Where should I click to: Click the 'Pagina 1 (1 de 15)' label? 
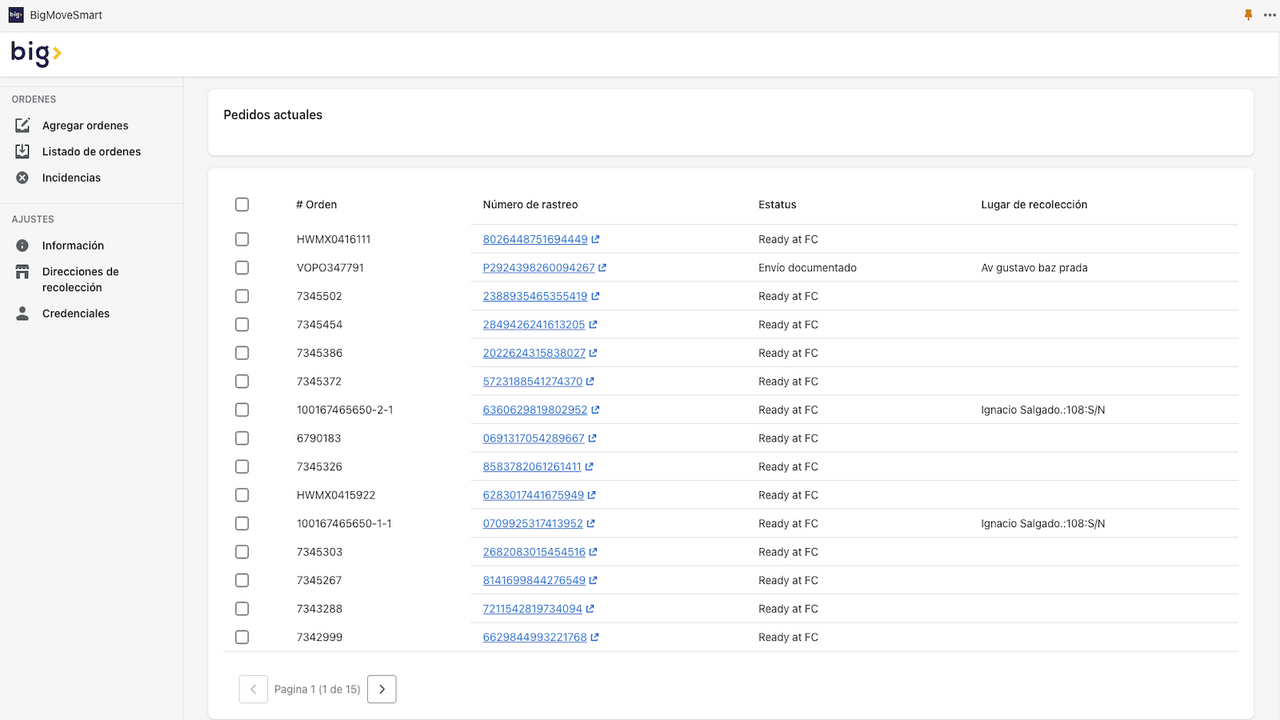click(x=317, y=690)
